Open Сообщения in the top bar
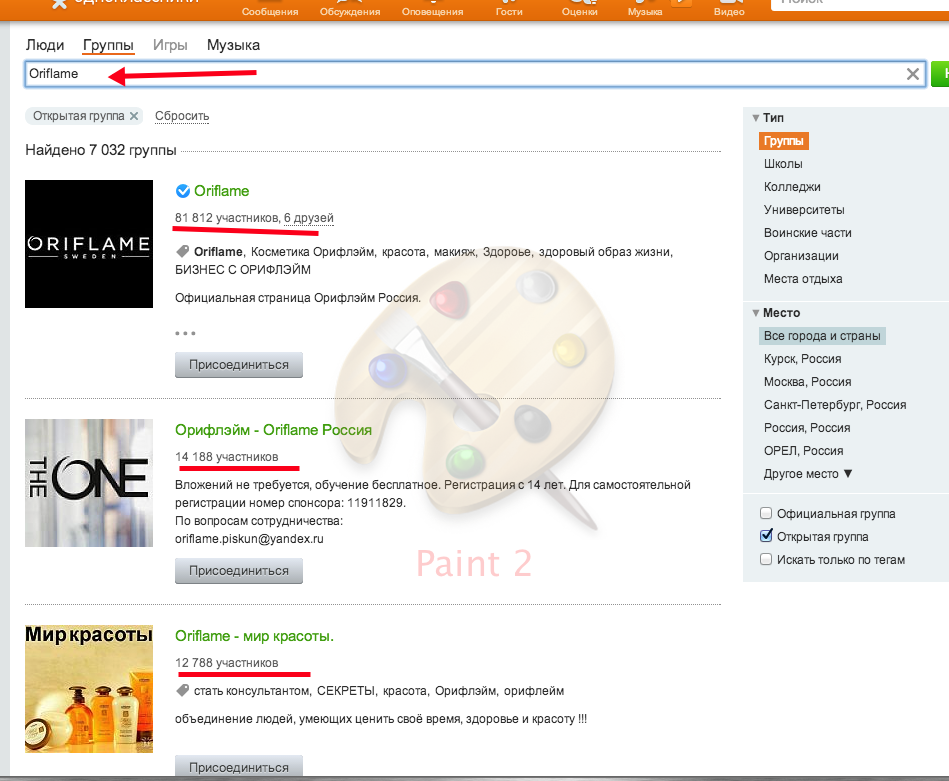Viewport: 949px width, 781px height. [x=270, y=11]
